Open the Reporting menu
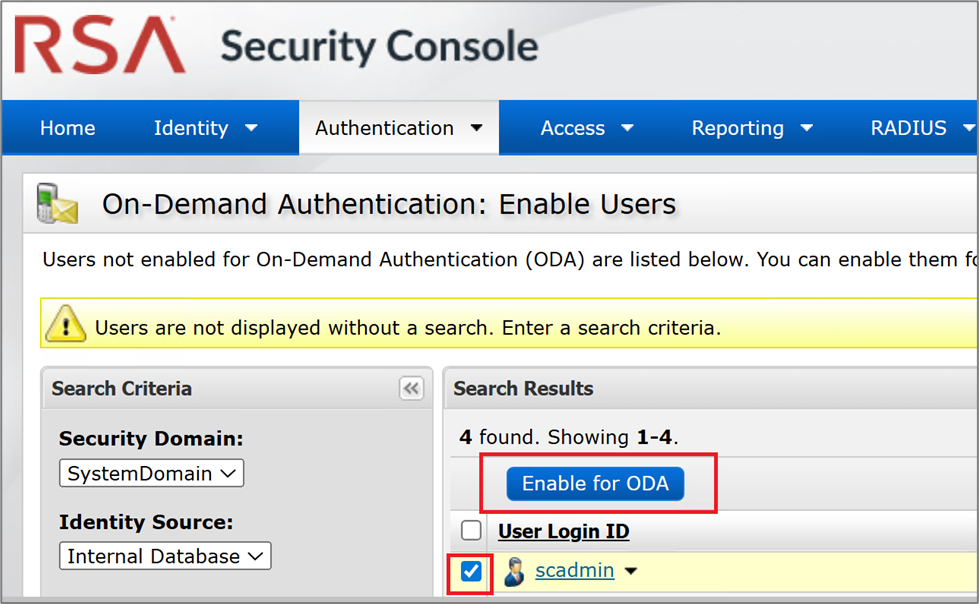979x604 pixels. pyautogui.click(x=752, y=128)
